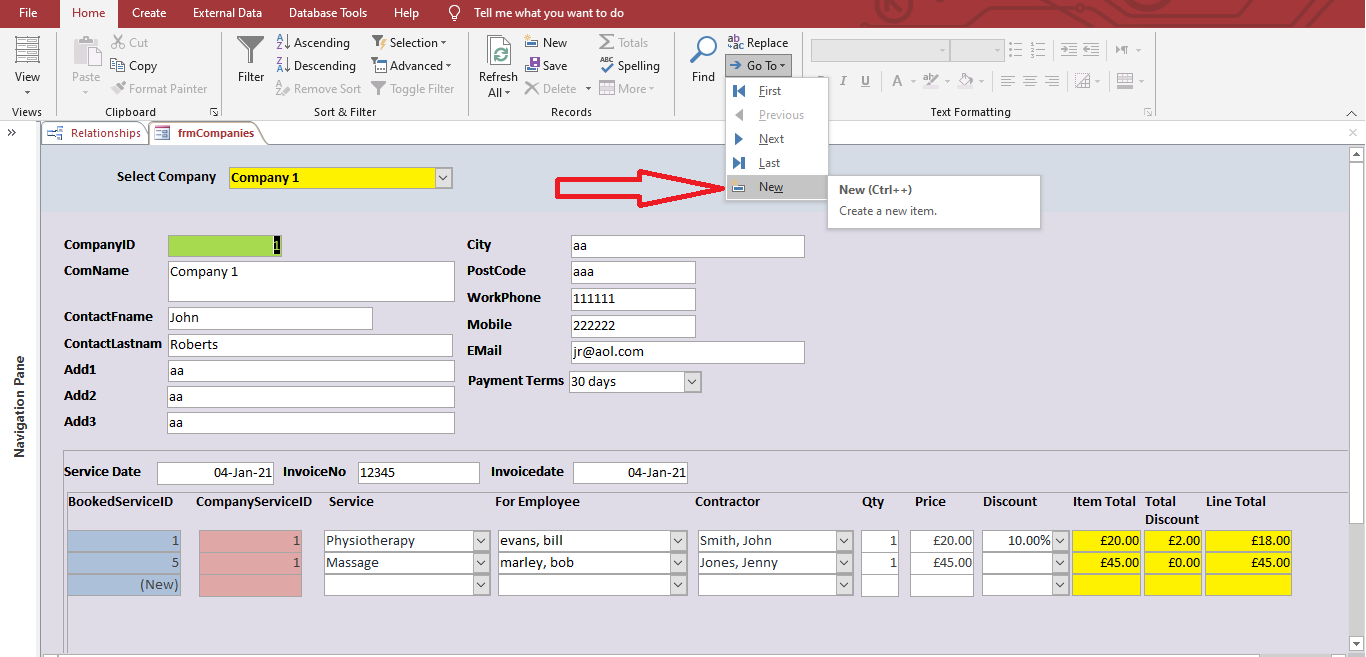Open the Selection filter dropdown

[410, 43]
